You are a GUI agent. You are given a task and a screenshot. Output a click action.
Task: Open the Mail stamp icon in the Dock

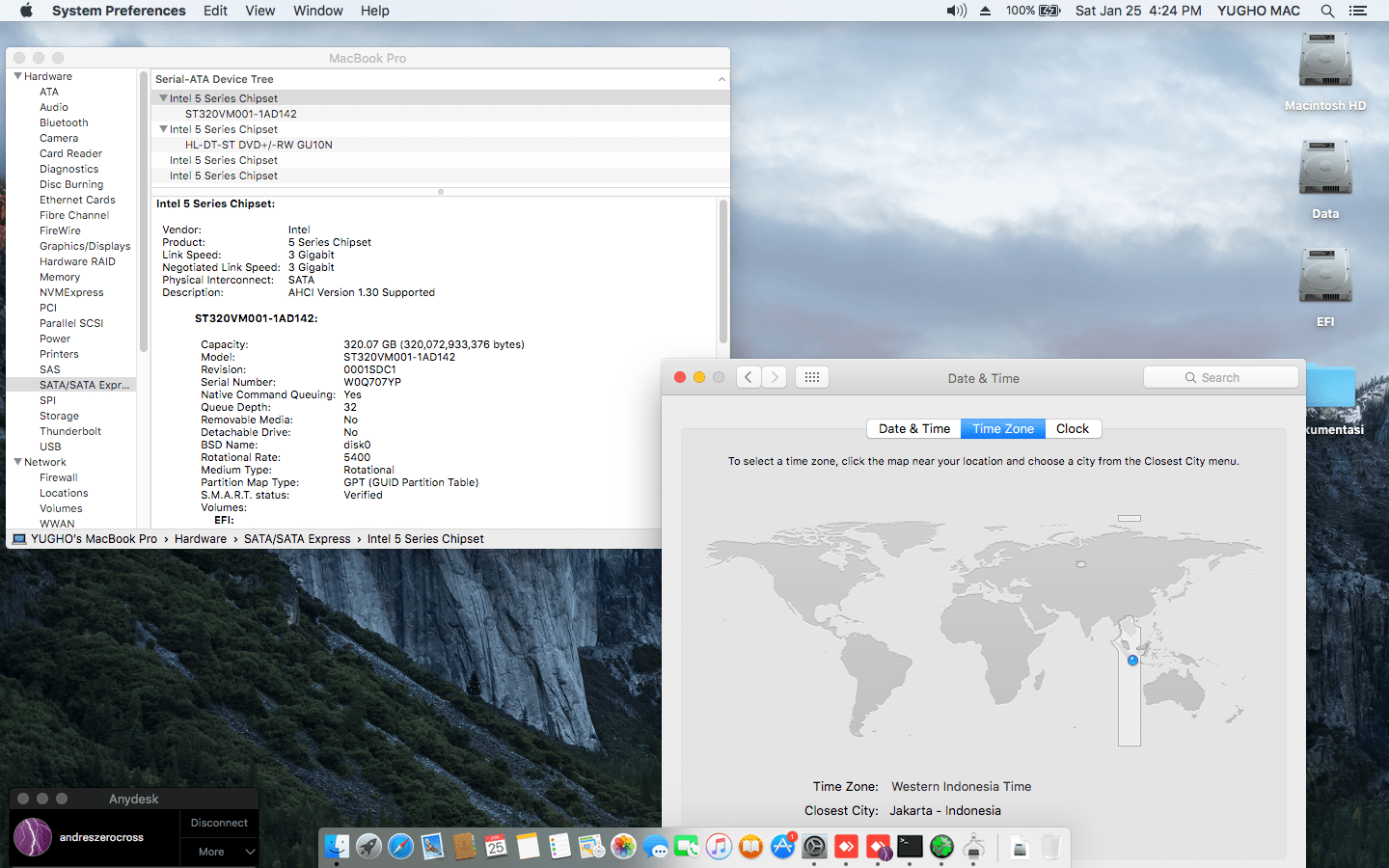pyautogui.click(x=432, y=847)
